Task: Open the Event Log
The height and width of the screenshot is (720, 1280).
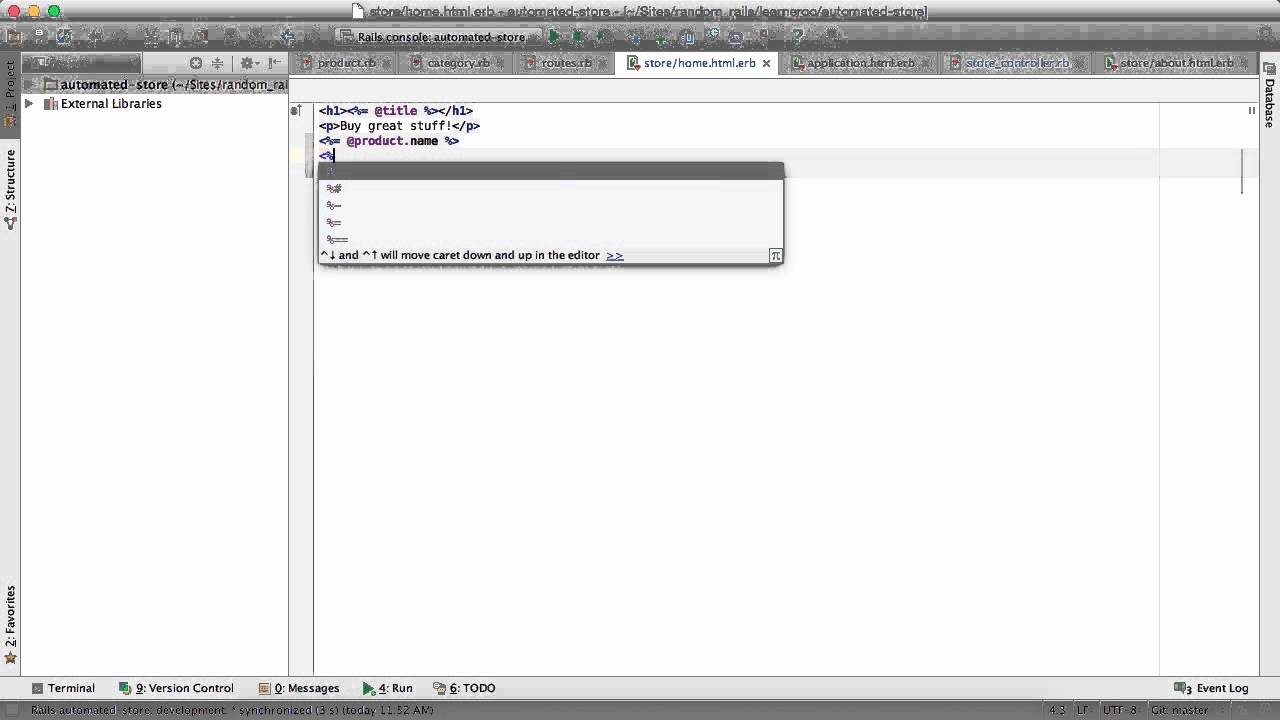Action: point(1211,688)
